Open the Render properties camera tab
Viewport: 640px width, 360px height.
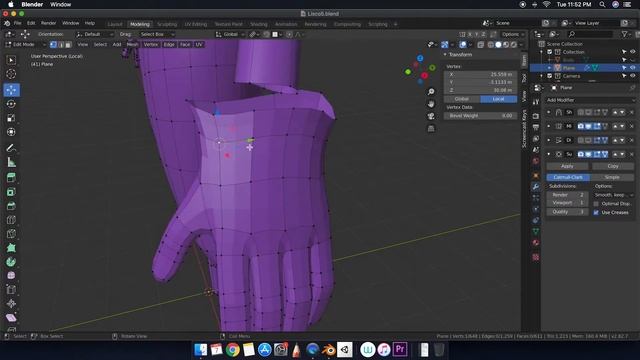click(536, 116)
